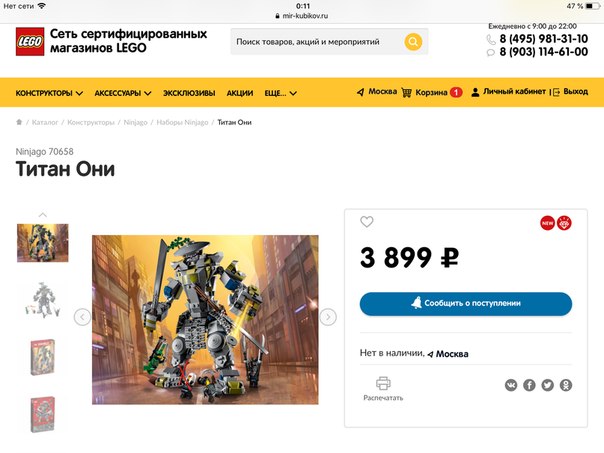Share the product on Facebook

point(529,385)
